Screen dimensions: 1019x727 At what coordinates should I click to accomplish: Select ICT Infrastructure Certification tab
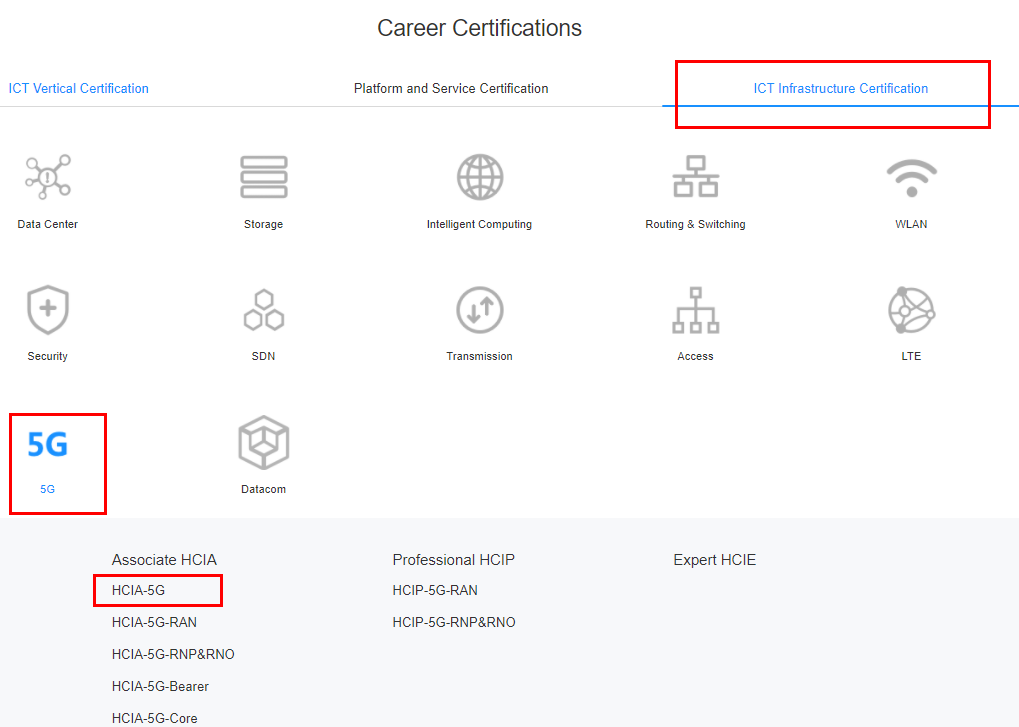pyautogui.click(x=840, y=88)
